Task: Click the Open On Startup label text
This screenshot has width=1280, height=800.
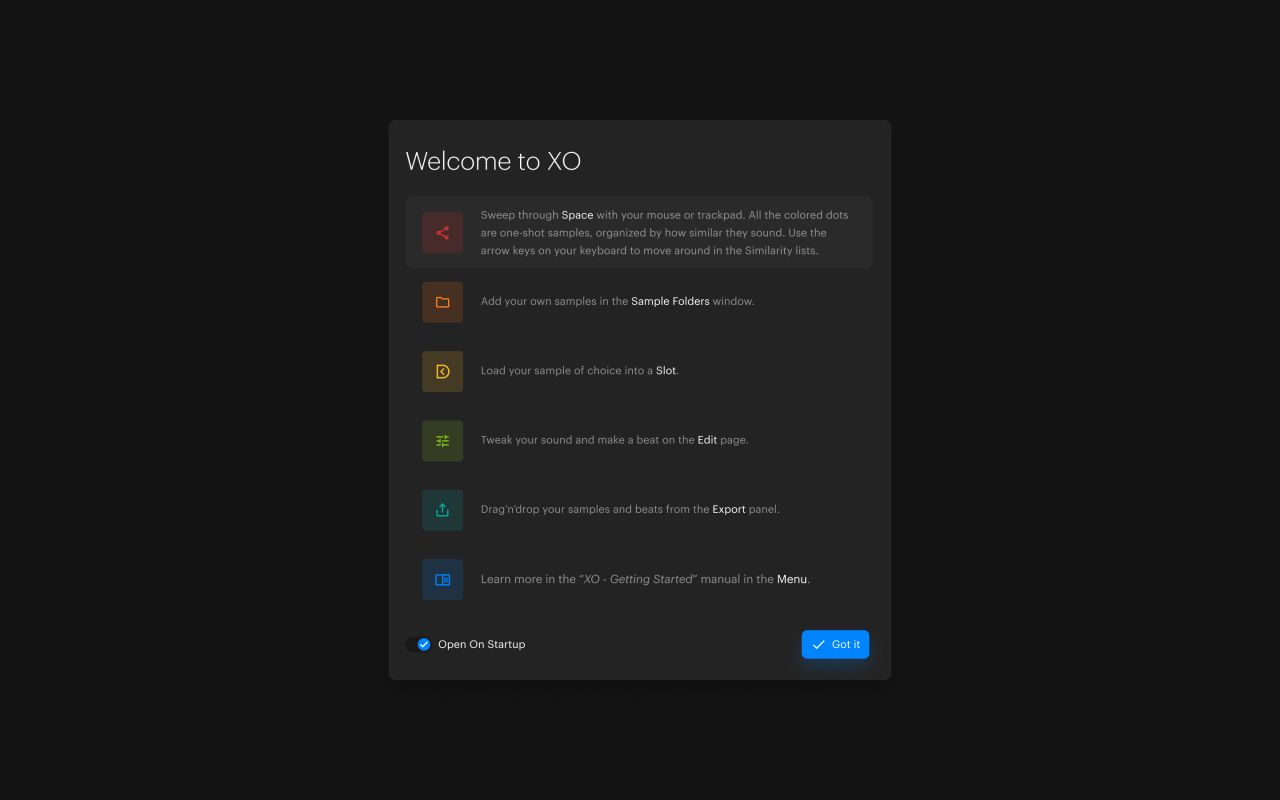Action: point(481,645)
